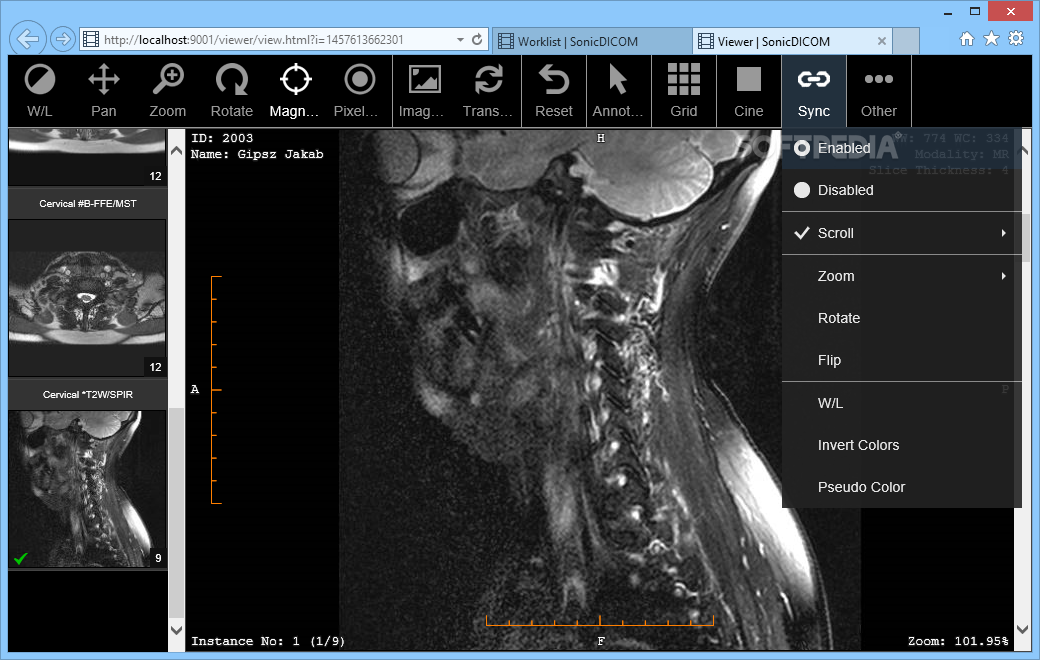This screenshot has height=660, width=1040.
Task: Switch to Worklist SonicDICOM tab
Action: [x=592, y=41]
